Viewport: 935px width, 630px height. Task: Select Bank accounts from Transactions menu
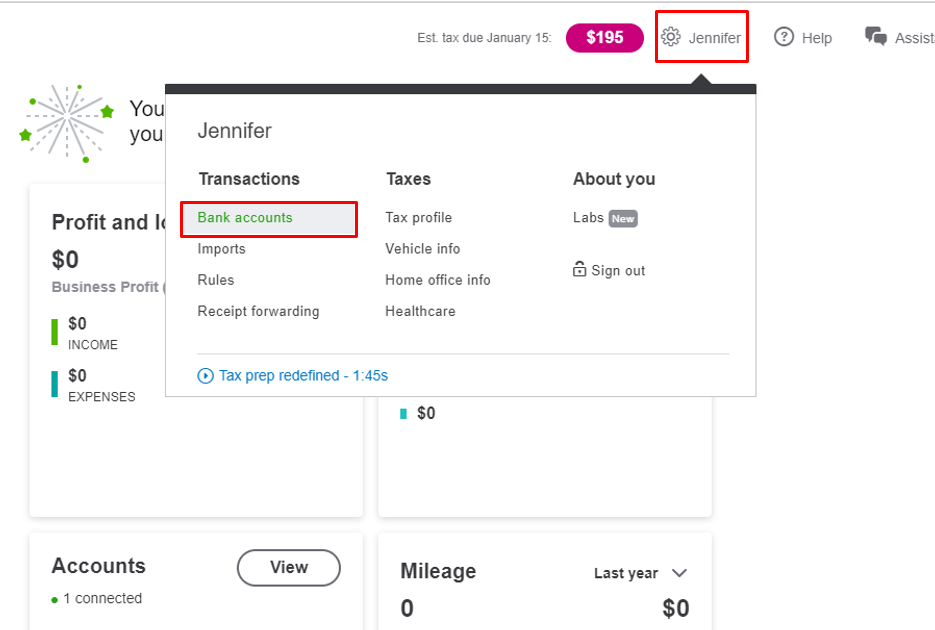tap(245, 218)
